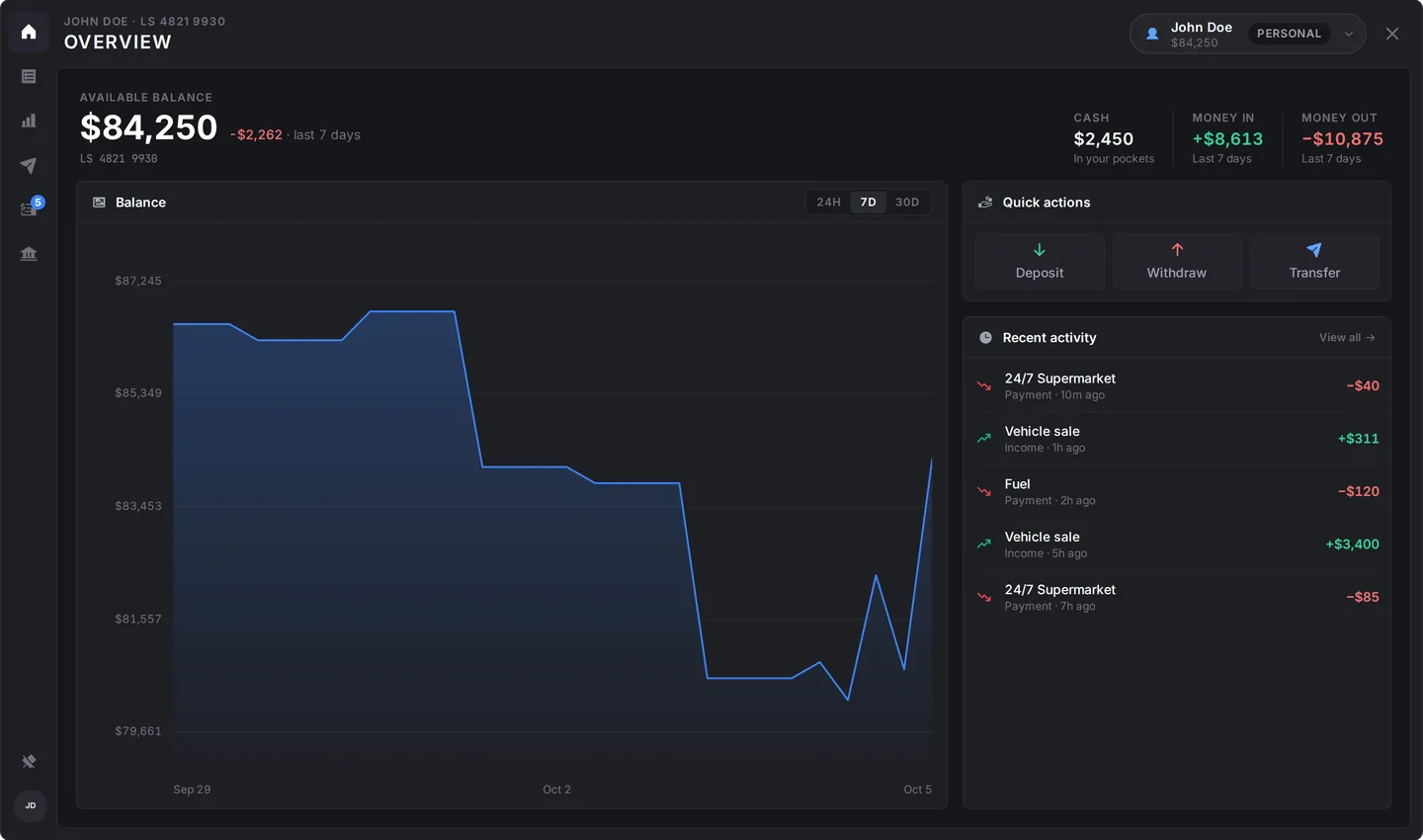The image size is (1423, 840).
Task: Switch chart range to 24H
Action: [x=828, y=202]
